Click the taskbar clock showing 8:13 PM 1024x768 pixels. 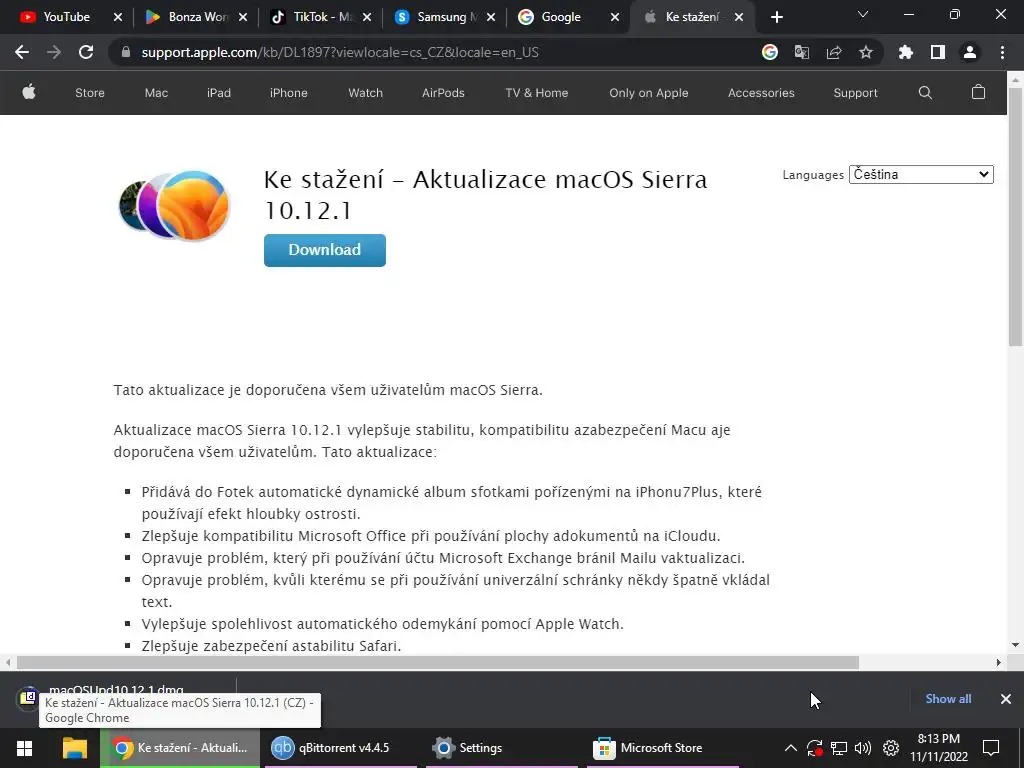938,748
